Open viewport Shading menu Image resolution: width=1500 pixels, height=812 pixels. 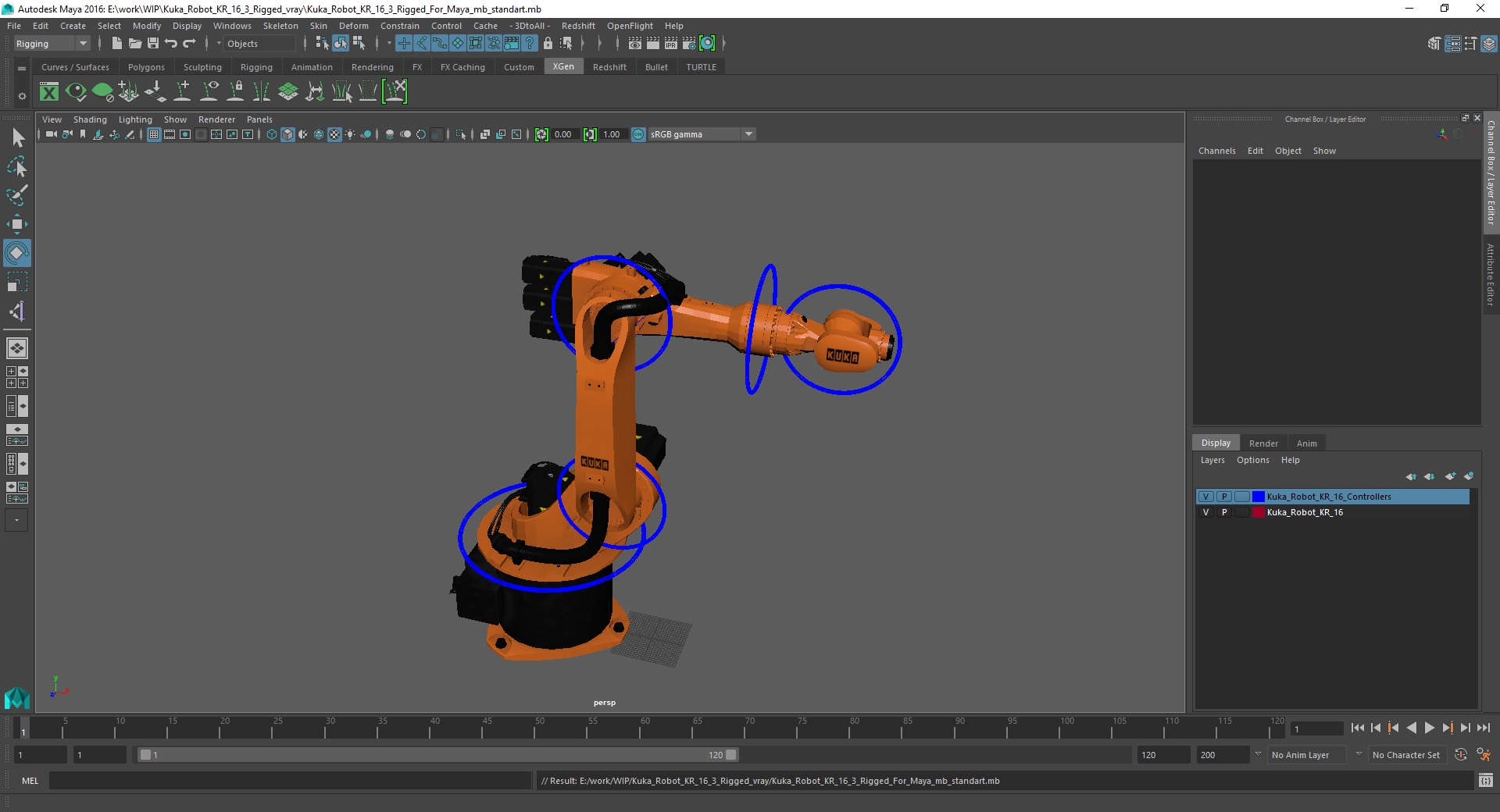coord(90,119)
